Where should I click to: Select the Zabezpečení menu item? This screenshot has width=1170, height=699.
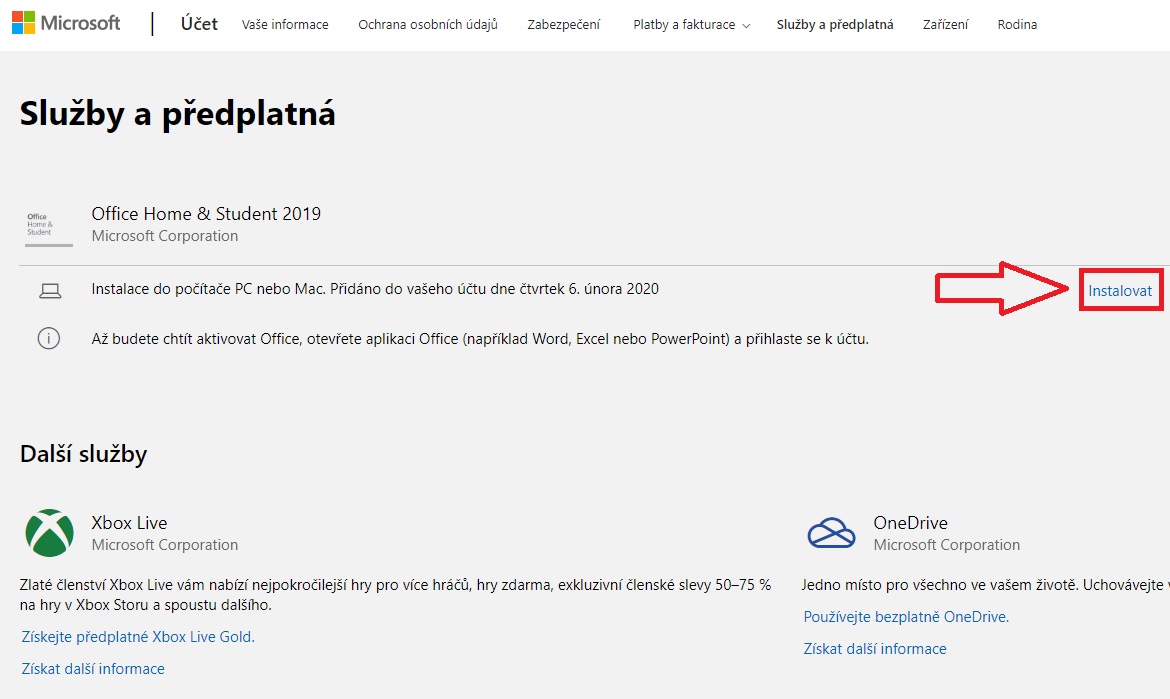pyautogui.click(x=563, y=25)
